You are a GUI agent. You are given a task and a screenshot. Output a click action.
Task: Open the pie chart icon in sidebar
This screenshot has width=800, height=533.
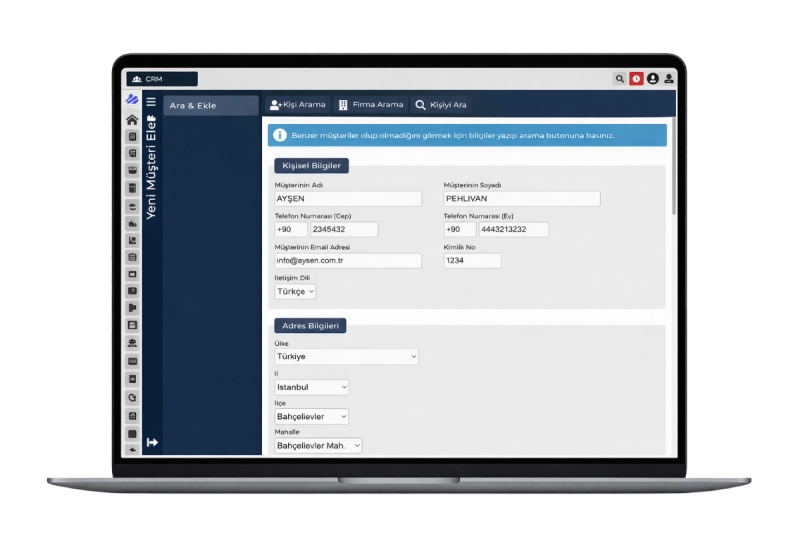(x=132, y=397)
